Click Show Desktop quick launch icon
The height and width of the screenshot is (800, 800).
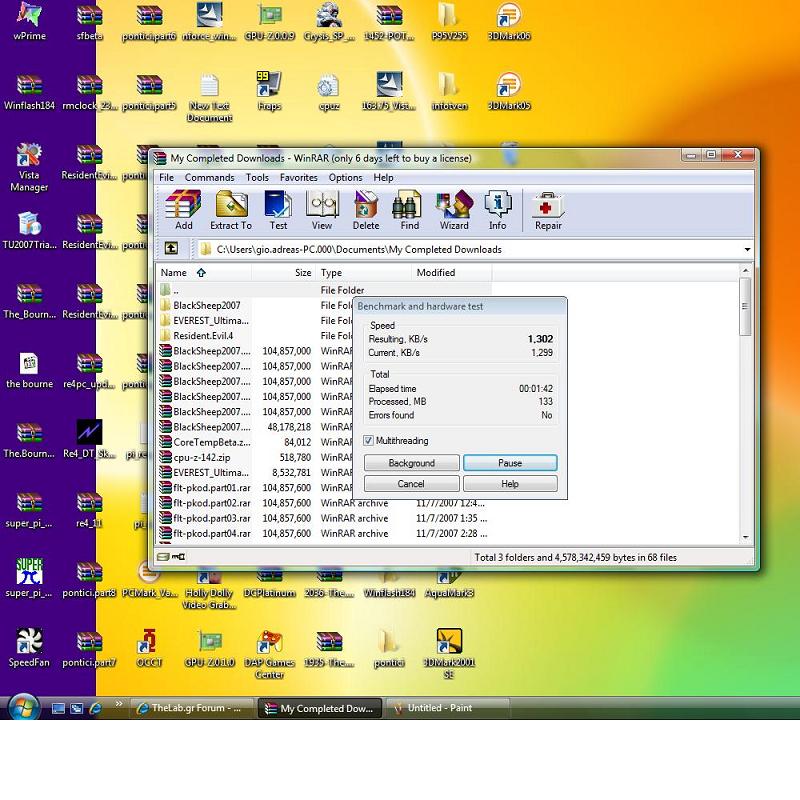pos(58,708)
